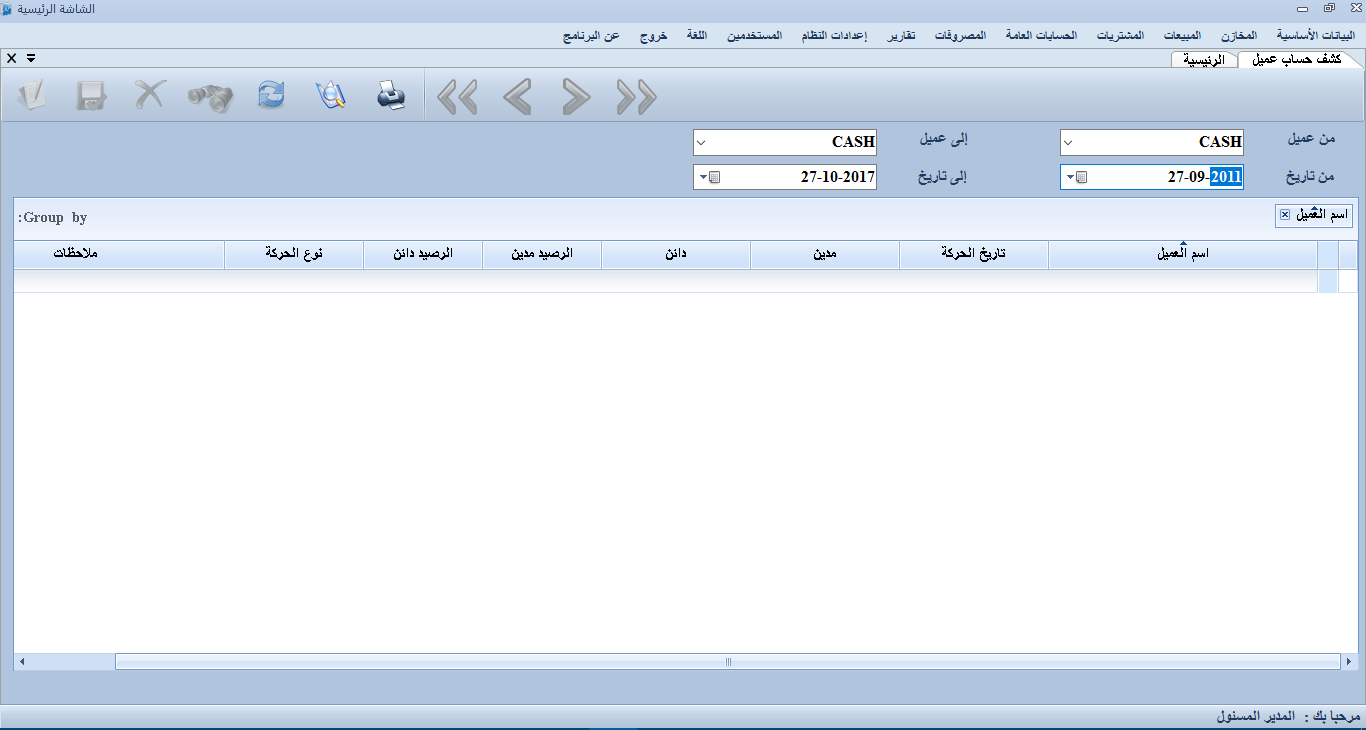The image size is (1366, 730).
Task: Close the active tab with the X button
Action: tap(11, 58)
